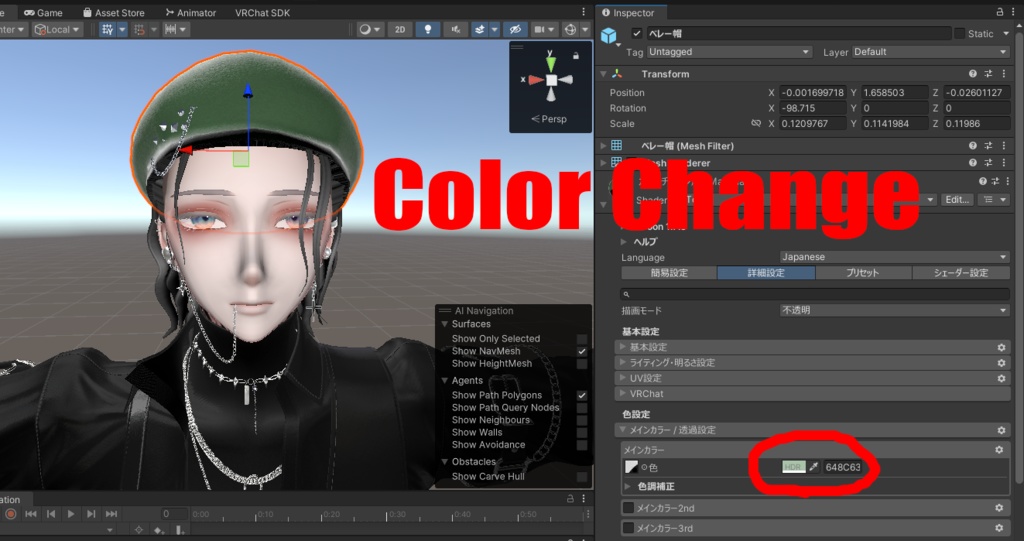Collapse the Transform component

click(x=603, y=74)
